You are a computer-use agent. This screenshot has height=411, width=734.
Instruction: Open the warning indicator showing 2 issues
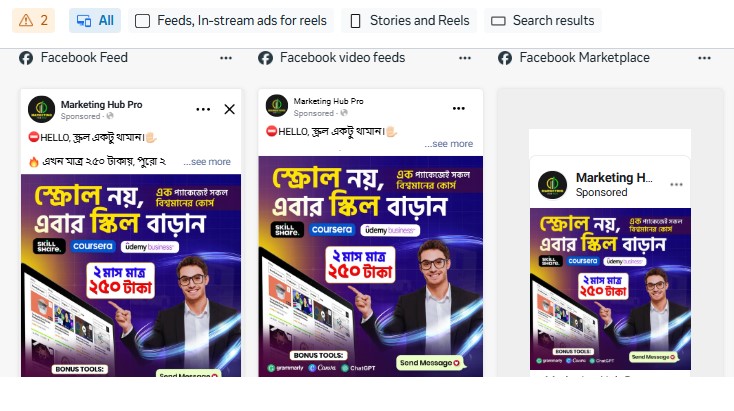click(33, 21)
